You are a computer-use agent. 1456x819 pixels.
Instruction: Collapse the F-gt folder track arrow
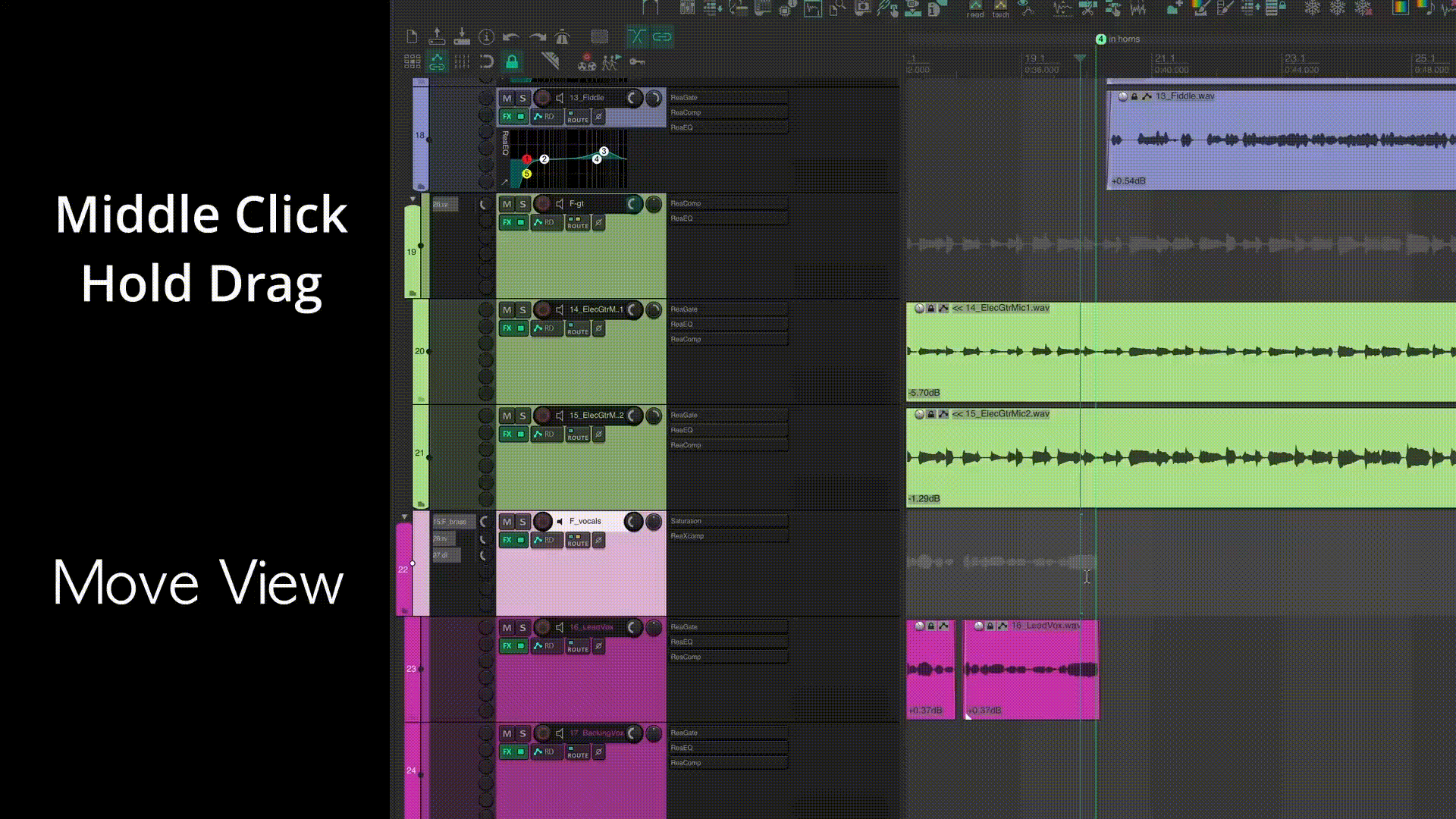pos(413,199)
